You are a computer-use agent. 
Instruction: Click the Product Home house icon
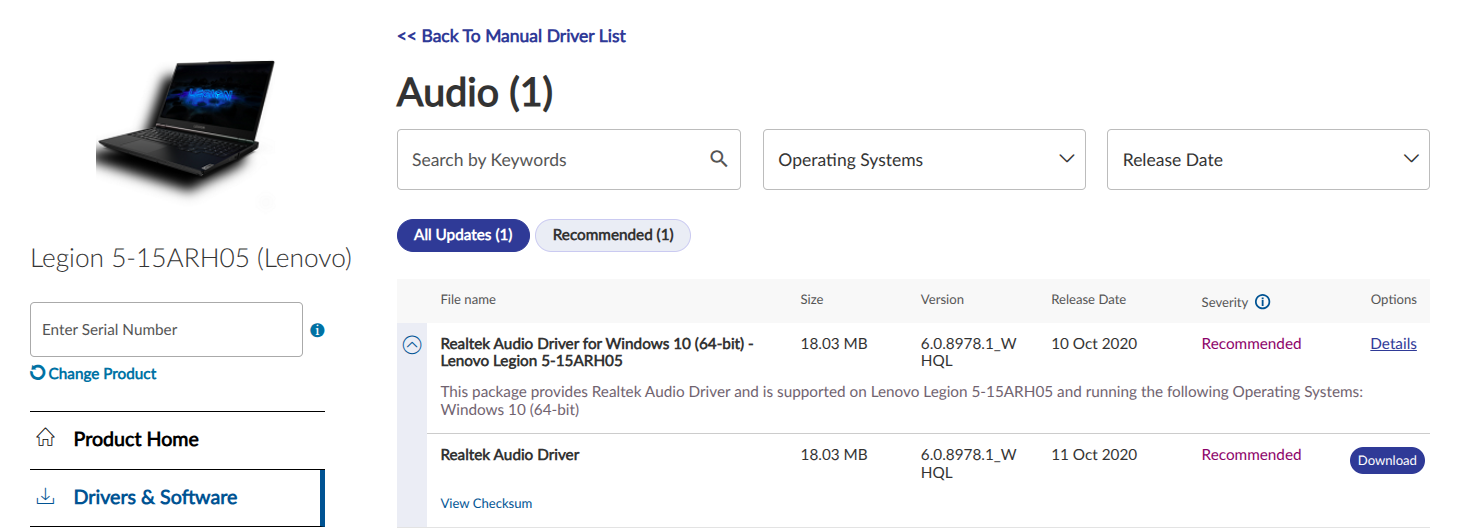click(44, 438)
